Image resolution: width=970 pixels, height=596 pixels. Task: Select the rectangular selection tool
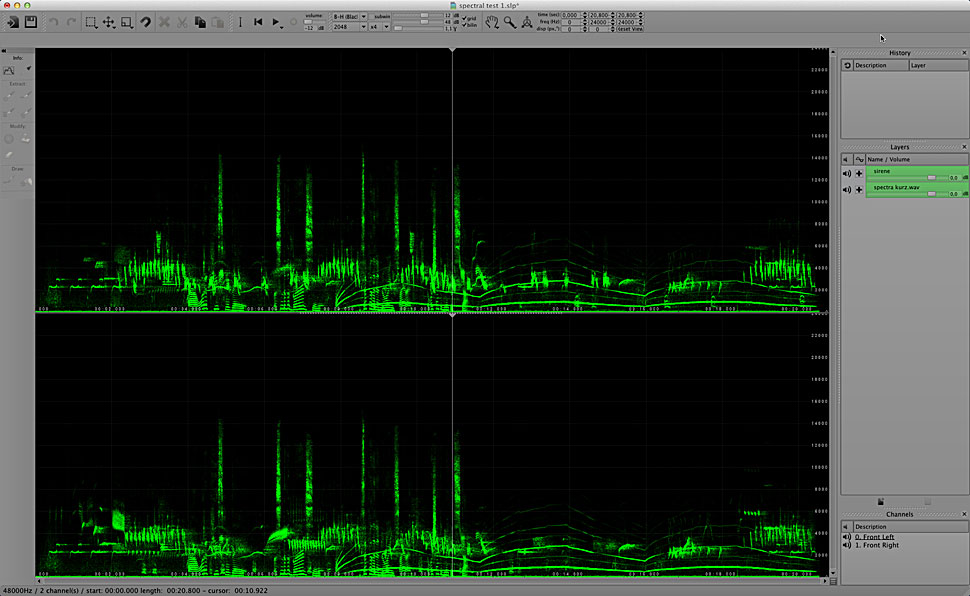click(91, 21)
